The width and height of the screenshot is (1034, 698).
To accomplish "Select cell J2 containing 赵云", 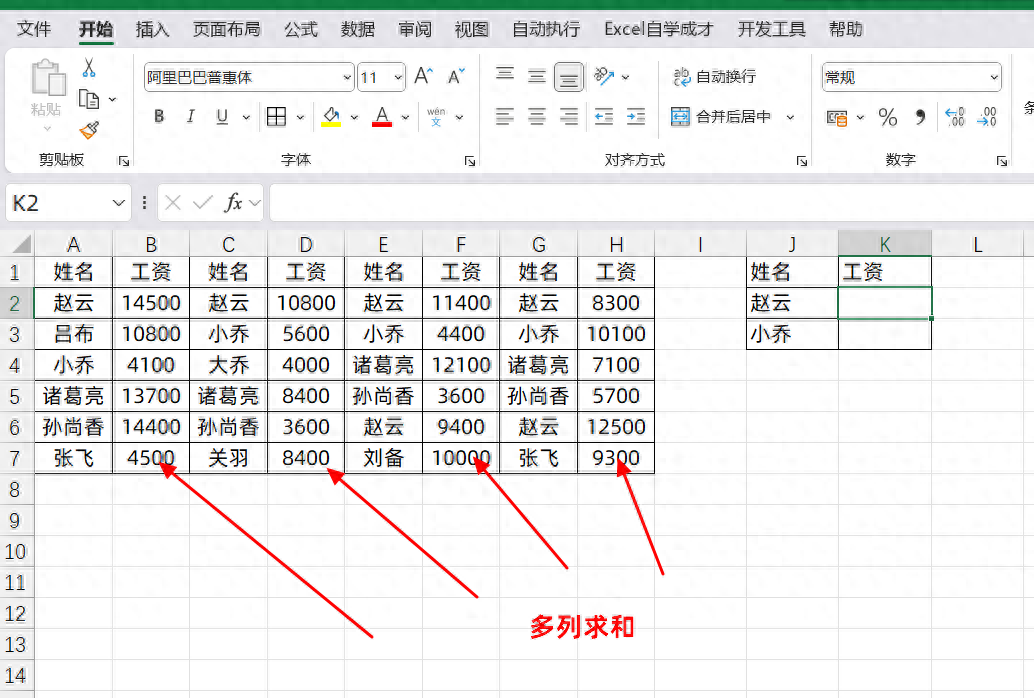I will [x=792, y=303].
